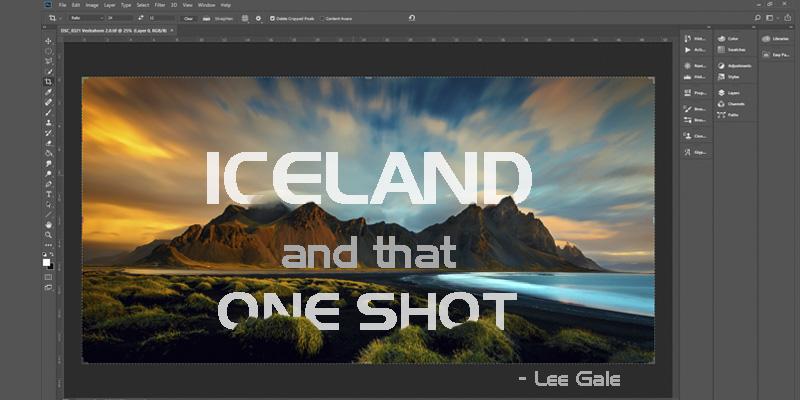Image resolution: width=800 pixels, height=400 pixels.
Task: Click the crop width input field
Action: tap(120, 18)
